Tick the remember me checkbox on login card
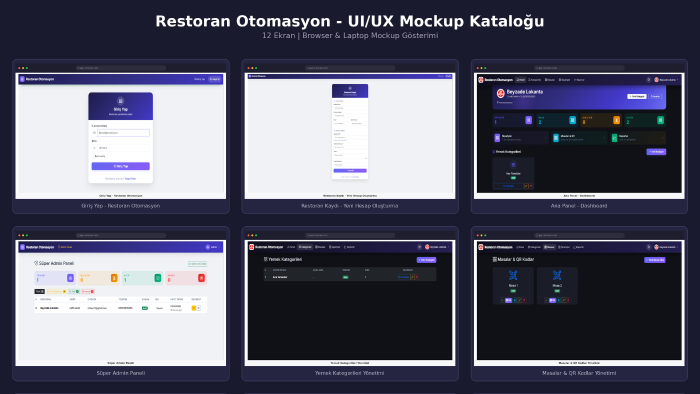This screenshot has height=394, width=700. tap(93, 156)
